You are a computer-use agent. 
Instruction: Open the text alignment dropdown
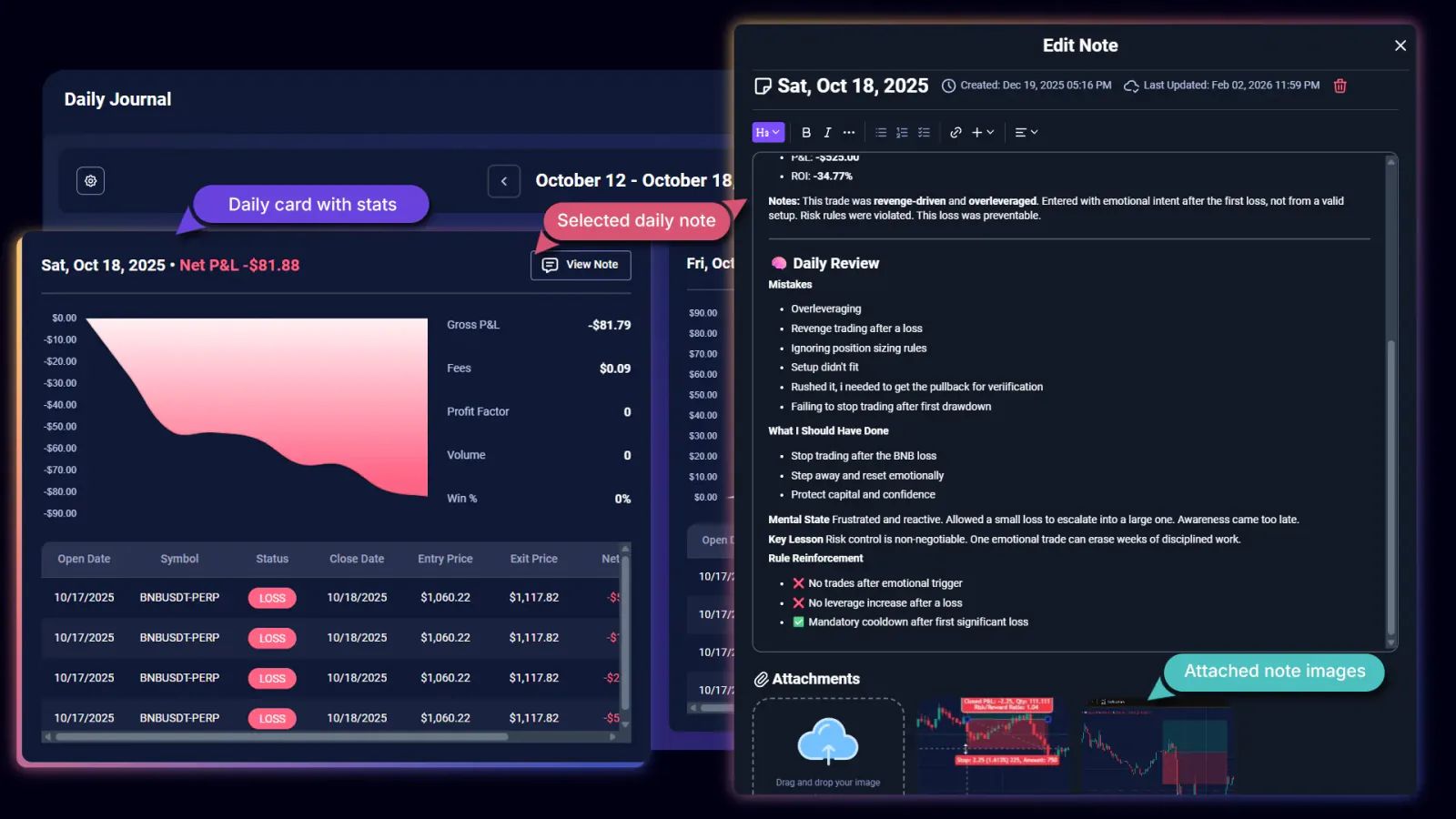tap(1026, 132)
